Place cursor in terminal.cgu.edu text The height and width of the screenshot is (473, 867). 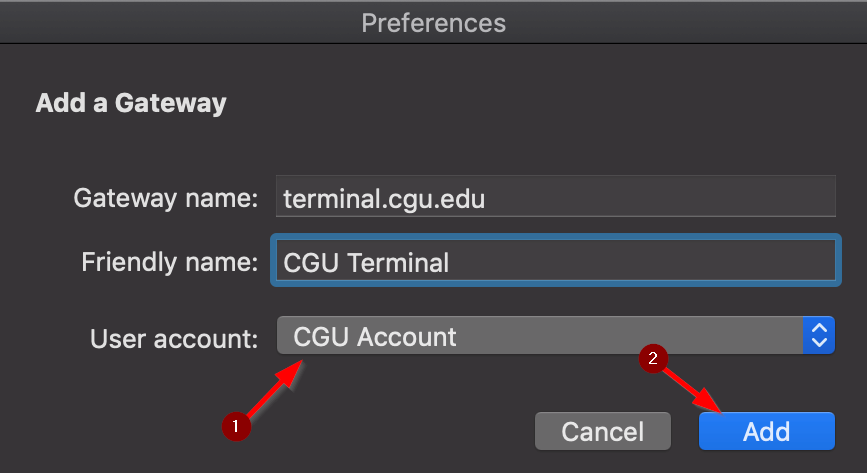click(384, 199)
